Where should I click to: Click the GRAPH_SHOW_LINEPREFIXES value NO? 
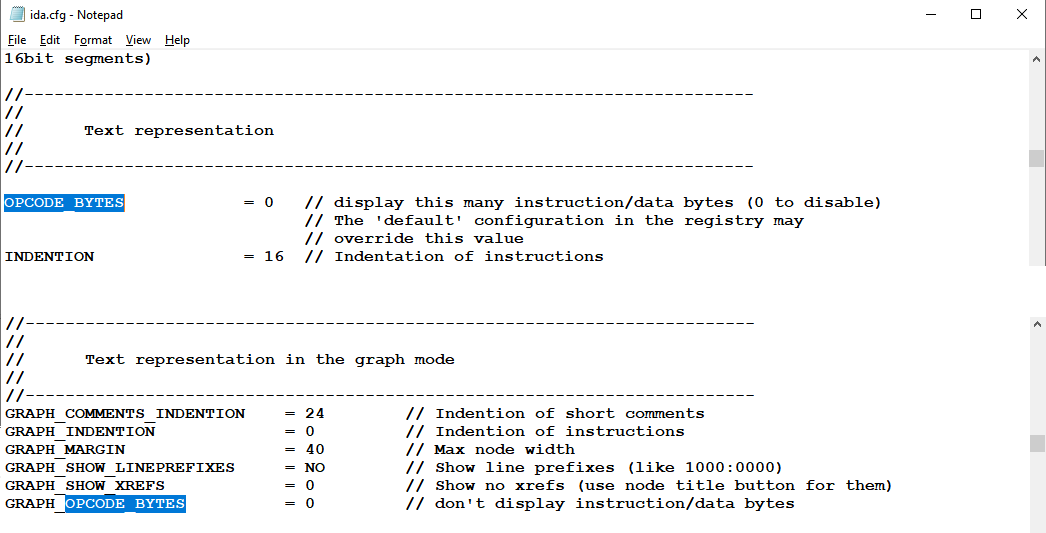[x=315, y=468]
